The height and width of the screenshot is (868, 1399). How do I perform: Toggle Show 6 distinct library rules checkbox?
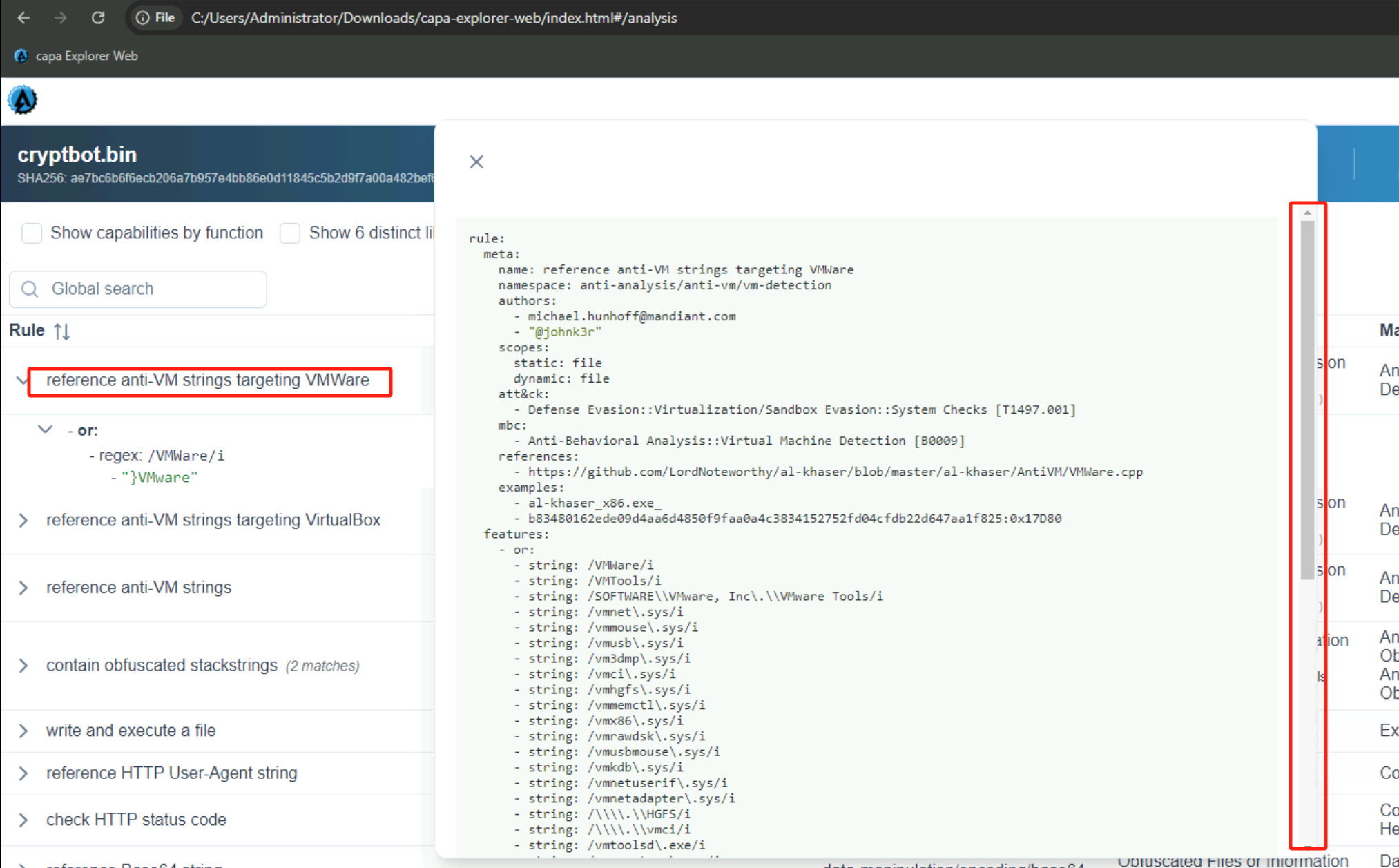[290, 233]
